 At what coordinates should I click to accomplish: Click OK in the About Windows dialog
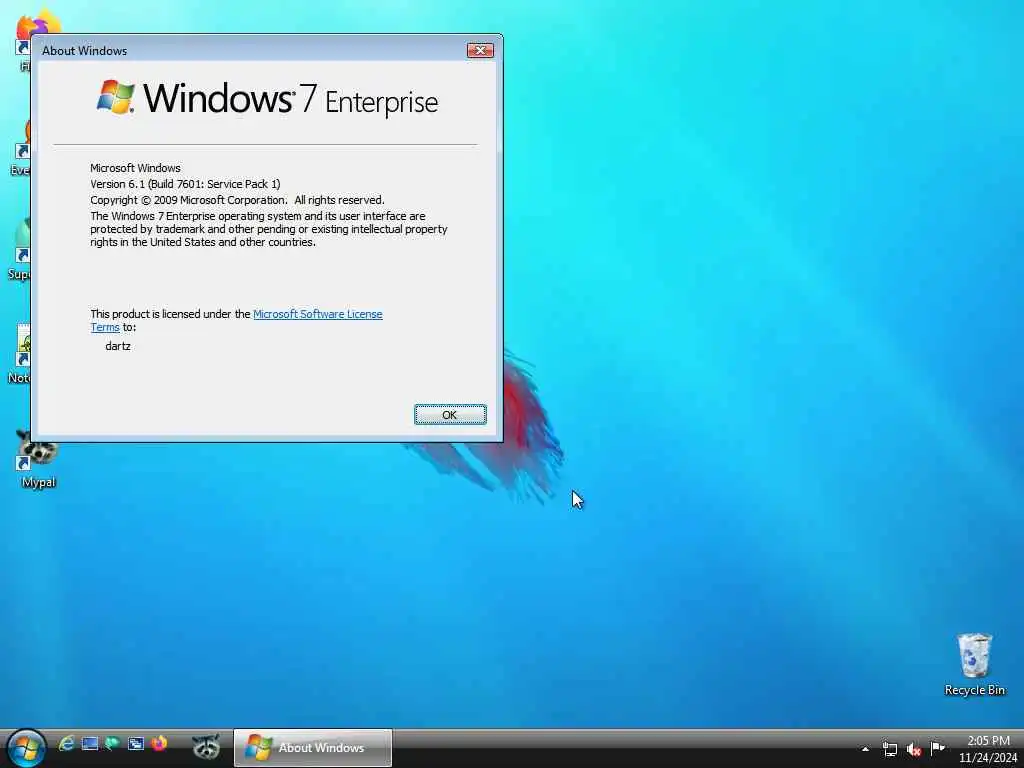click(x=450, y=415)
